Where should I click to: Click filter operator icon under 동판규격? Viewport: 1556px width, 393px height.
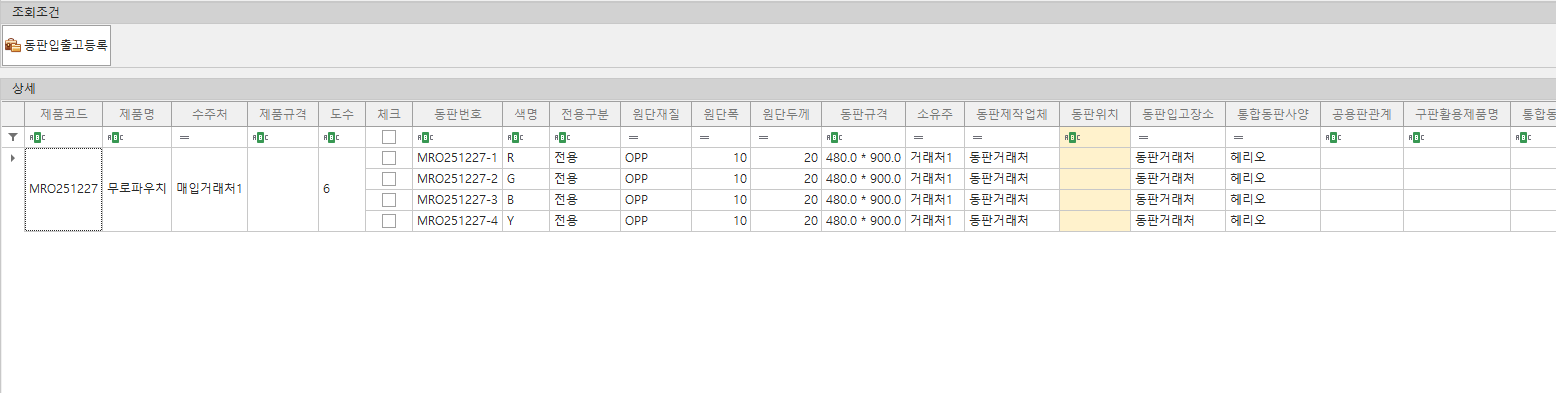point(834,137)
